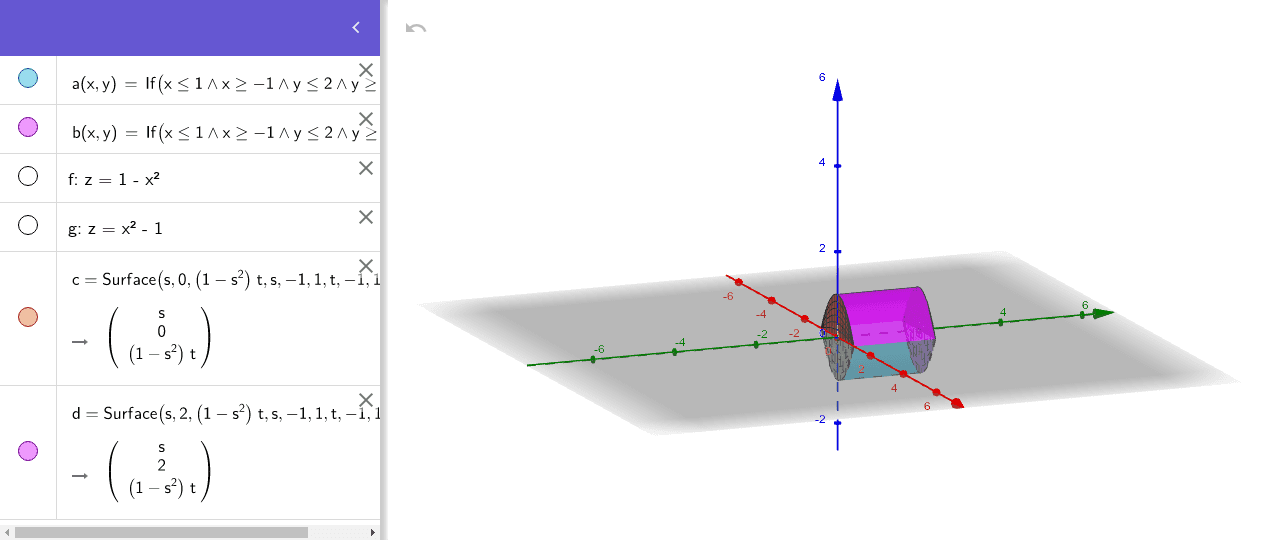The width and height of the screenshot is (1280, 542).
Task: Select the equation g: z = x² - 1
Action: [115, 229]
